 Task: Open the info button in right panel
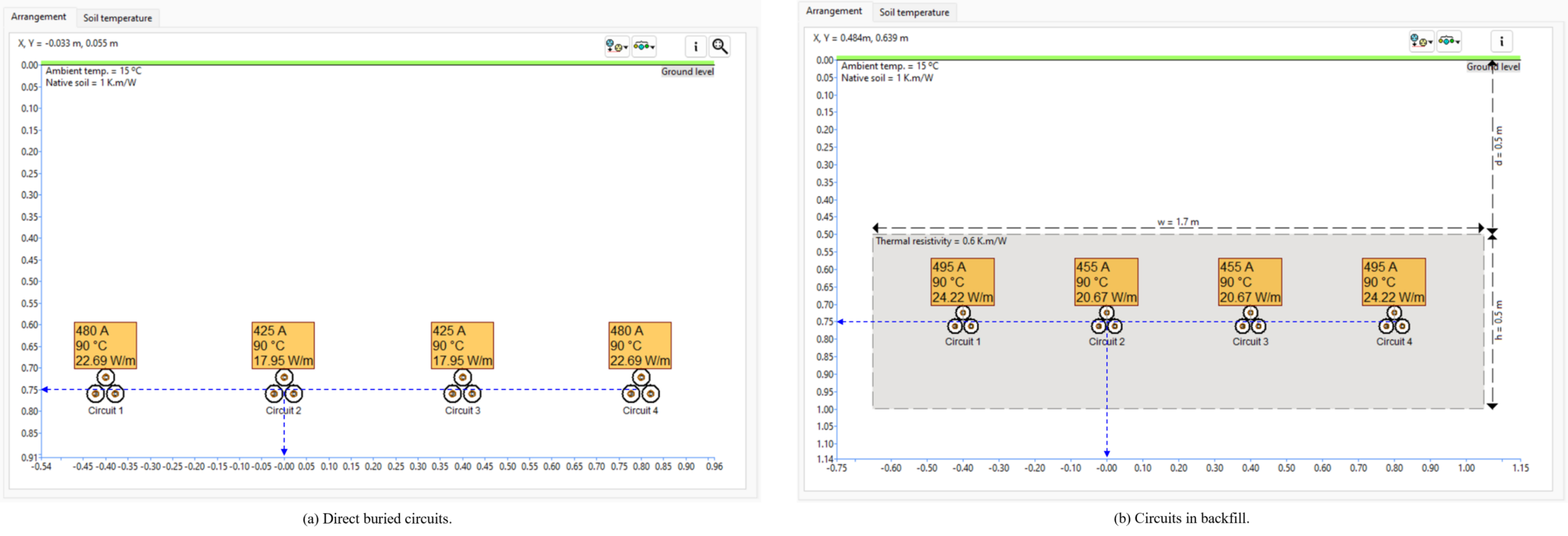point(1501,41)
